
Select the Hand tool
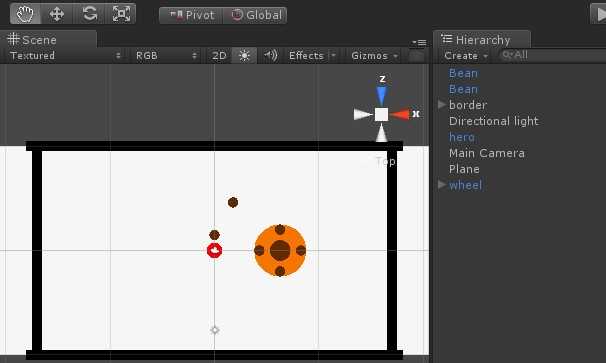click(x=25, y=14)
